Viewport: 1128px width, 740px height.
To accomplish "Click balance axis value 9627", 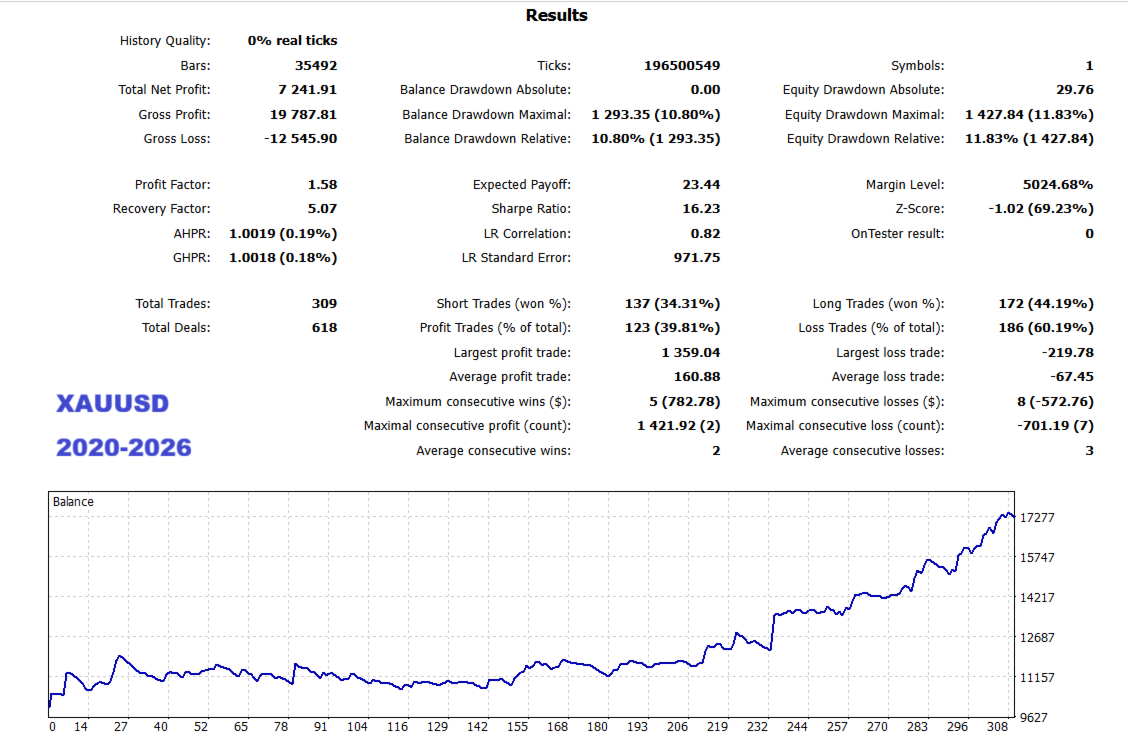I will point(1034,718).
